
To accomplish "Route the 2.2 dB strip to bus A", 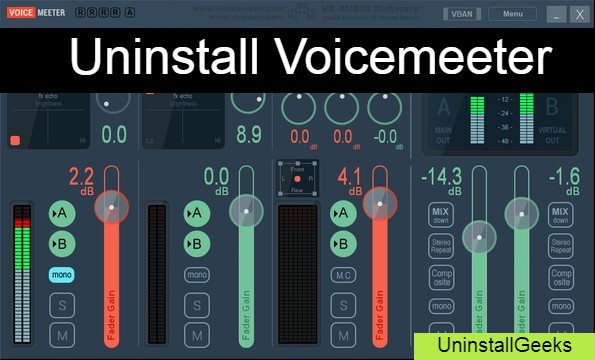I will [x=62, y=213].
